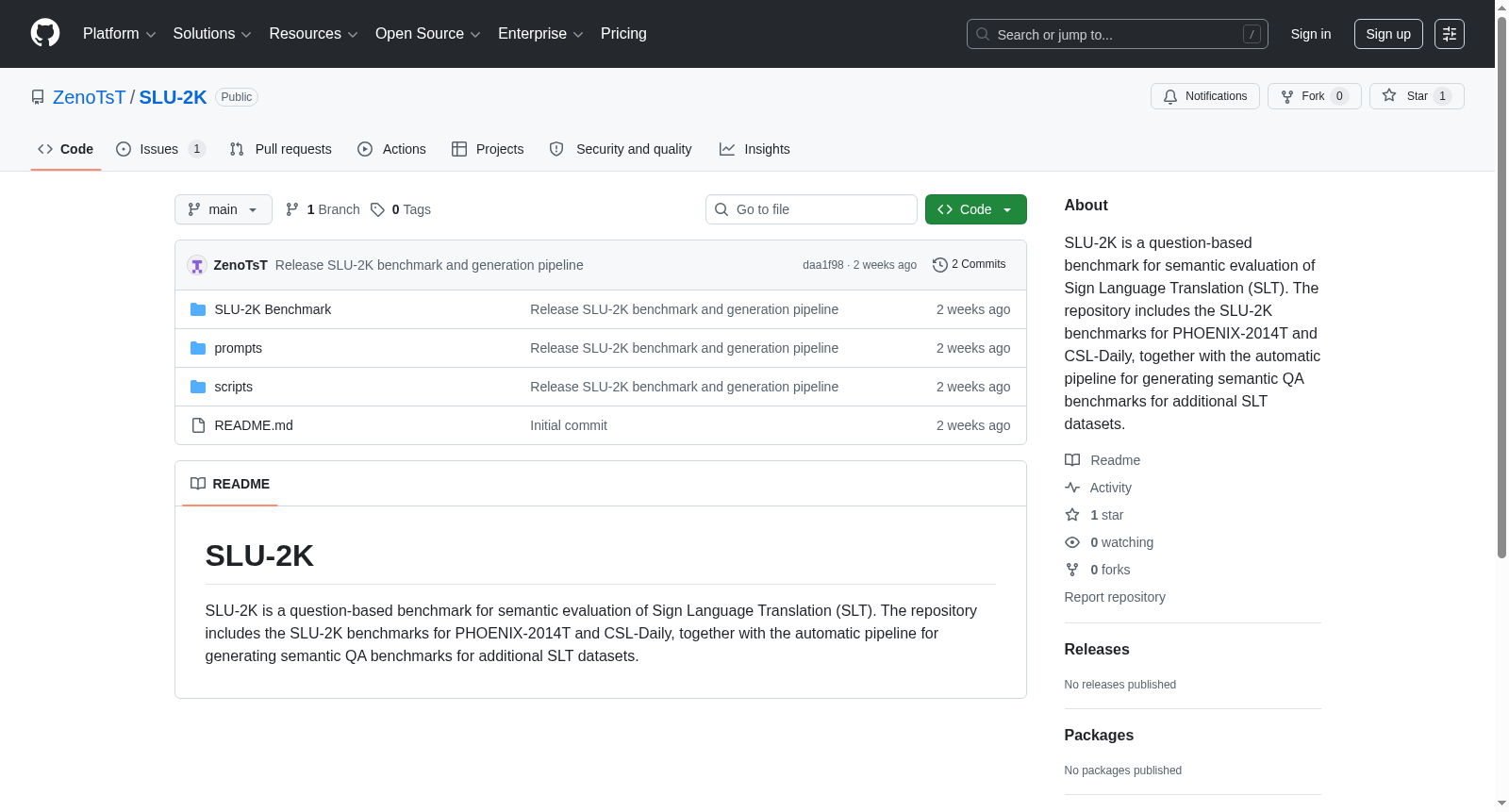
Task: Switch to the Projects tab
Action: [488, 149]
